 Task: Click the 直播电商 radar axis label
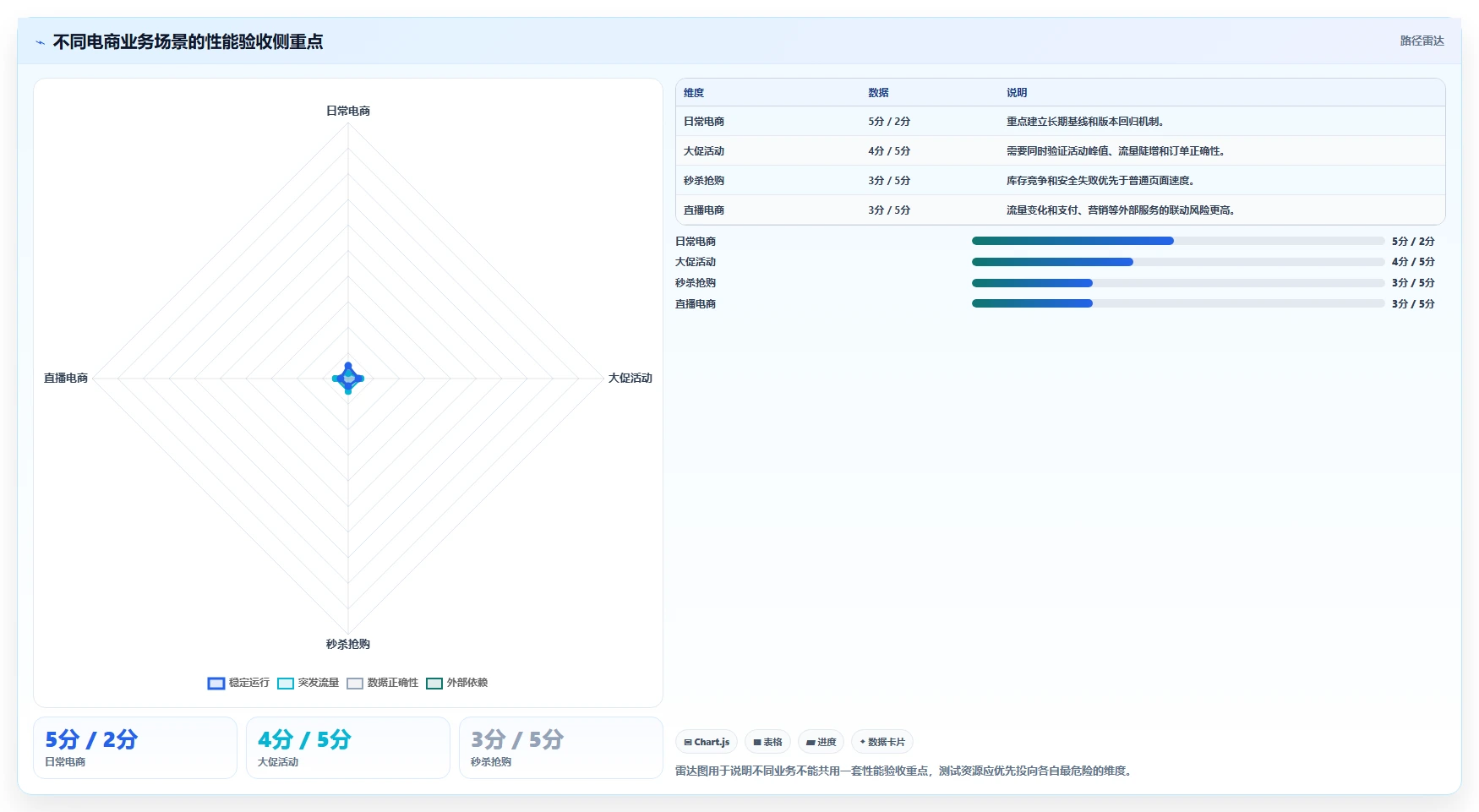tap(66, 378)
